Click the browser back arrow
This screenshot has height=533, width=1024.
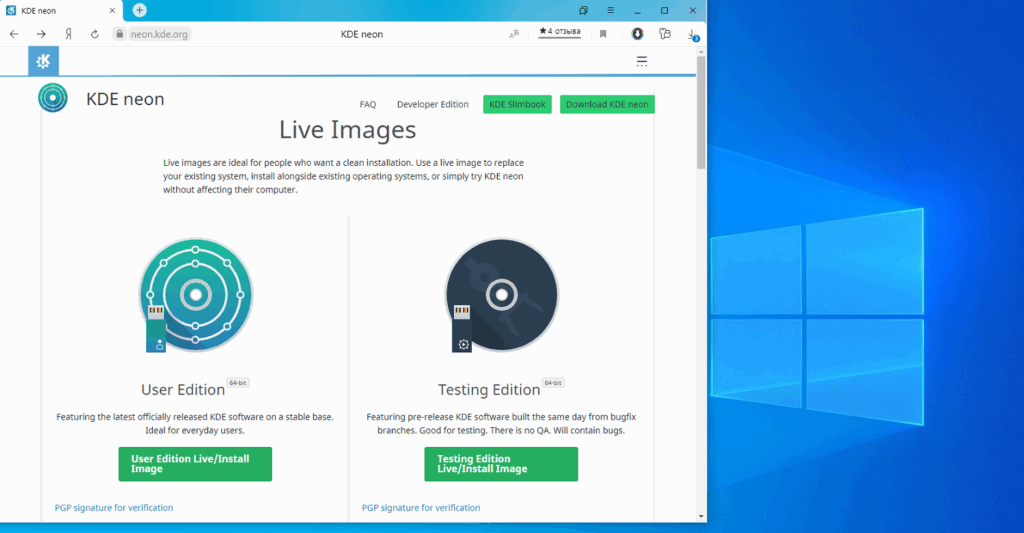click(x=14, y=34)
